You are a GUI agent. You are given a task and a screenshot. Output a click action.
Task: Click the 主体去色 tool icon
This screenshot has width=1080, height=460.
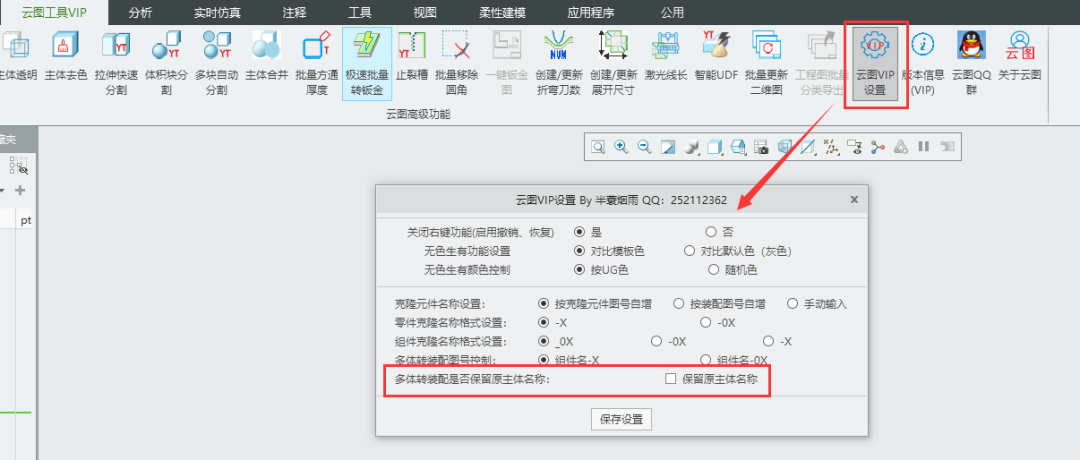pos(66,45)
